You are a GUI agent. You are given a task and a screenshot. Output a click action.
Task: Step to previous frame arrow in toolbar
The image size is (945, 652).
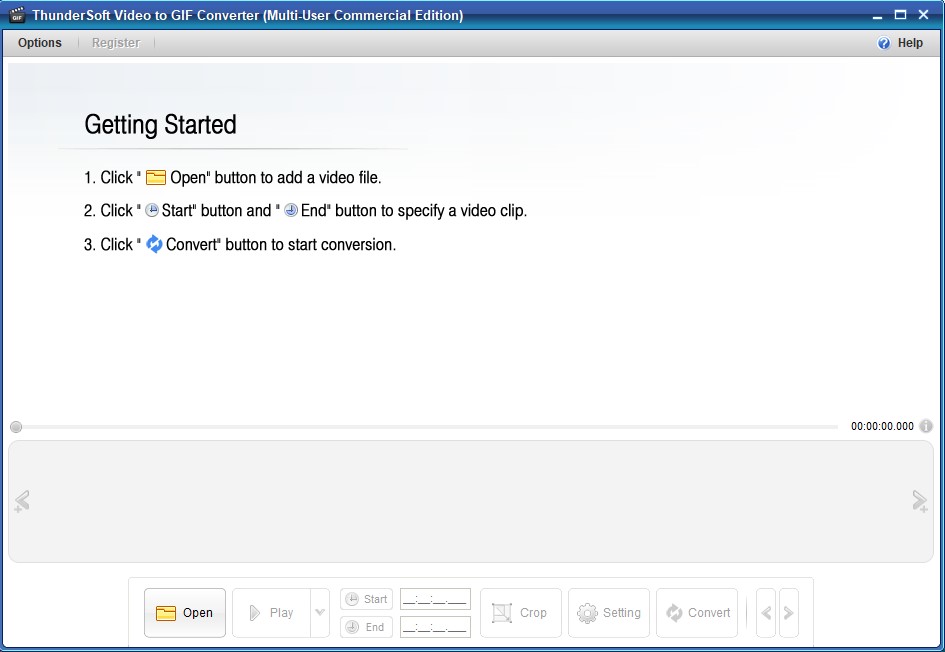pyautogui.click(x=766, y=613)
